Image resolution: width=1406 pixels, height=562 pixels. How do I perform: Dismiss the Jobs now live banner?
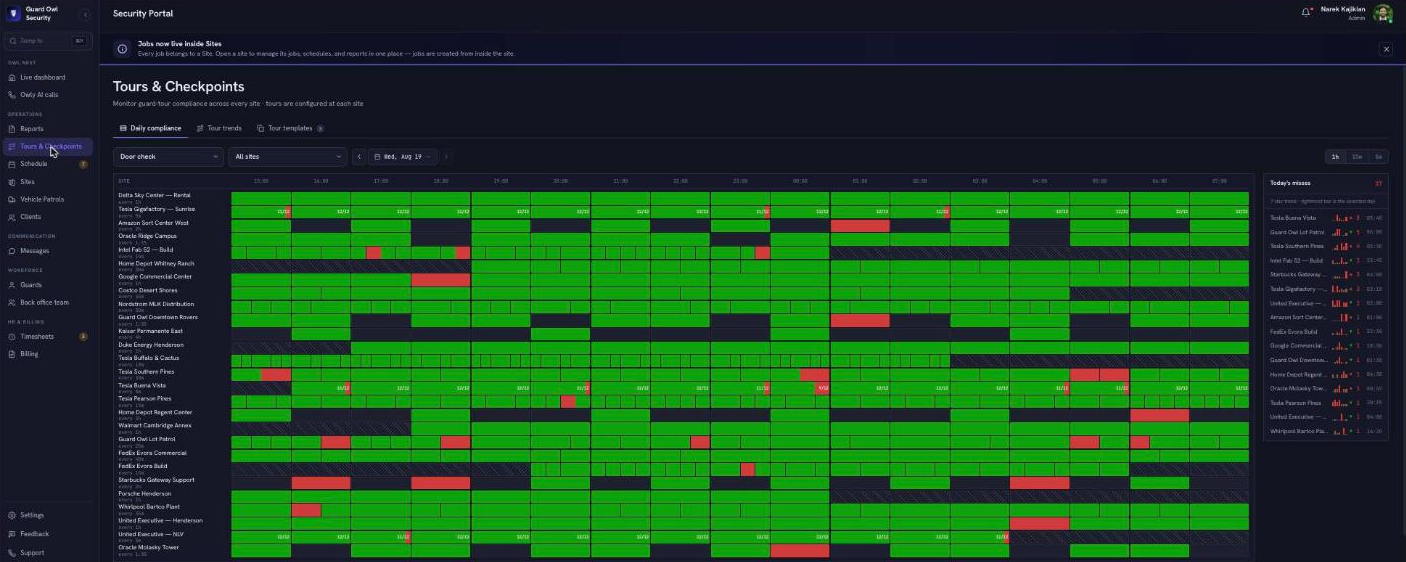click(x=1386, y=48)
